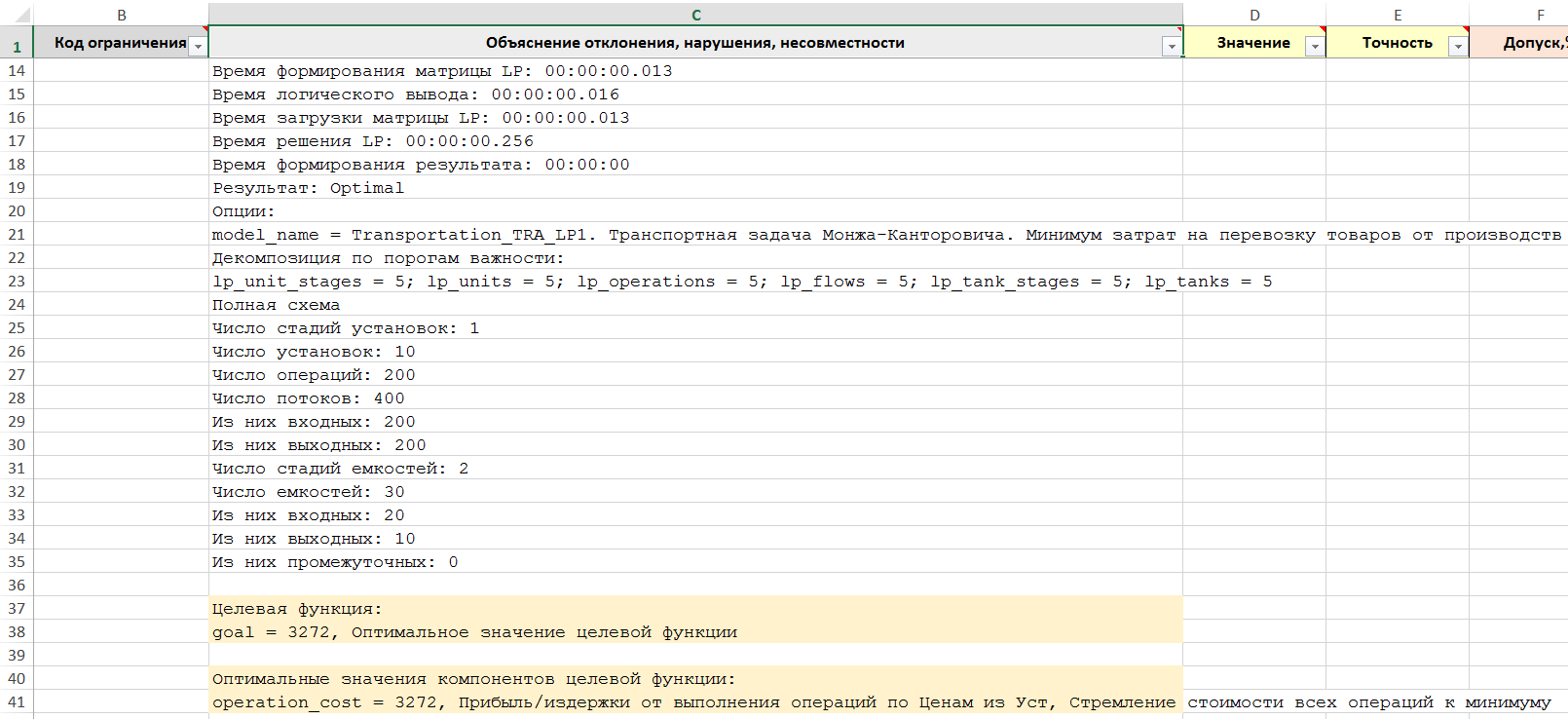Open filter dropdown for Код ограничения column

[x=198, y=47]
